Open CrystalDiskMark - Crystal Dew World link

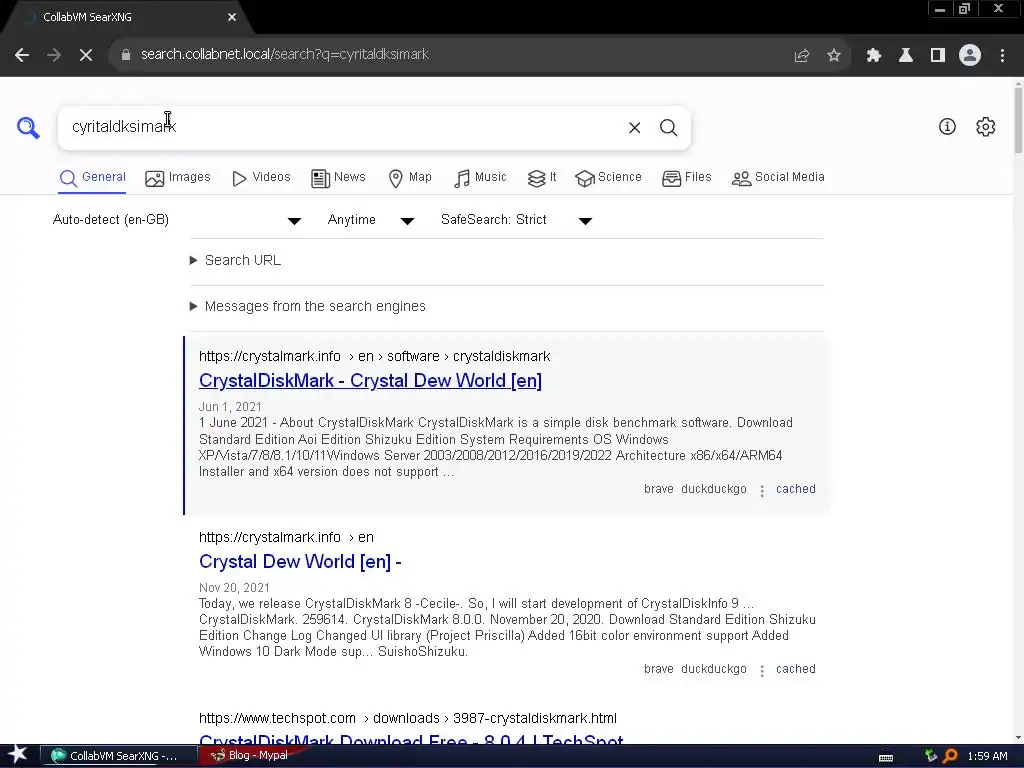pyautogui.click(x=370, y=381)
